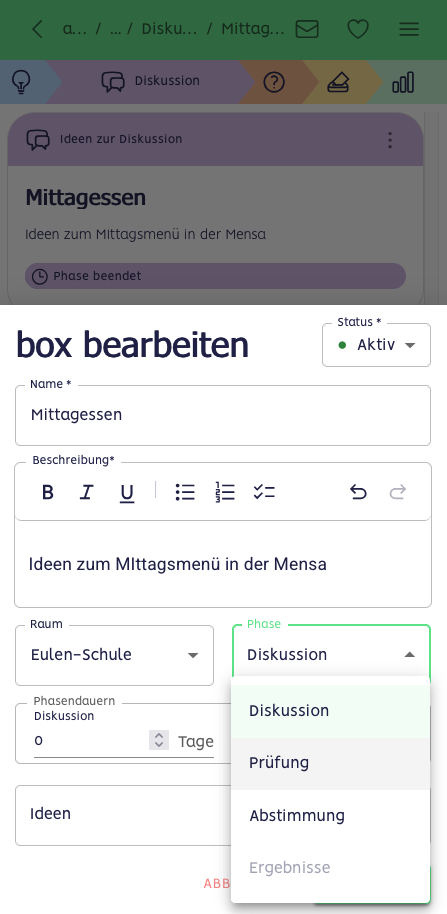The width and height of the screenshot is (447, 914).
Task: Toggle underline formatting in description editor
Action: [x=126, y=493]
